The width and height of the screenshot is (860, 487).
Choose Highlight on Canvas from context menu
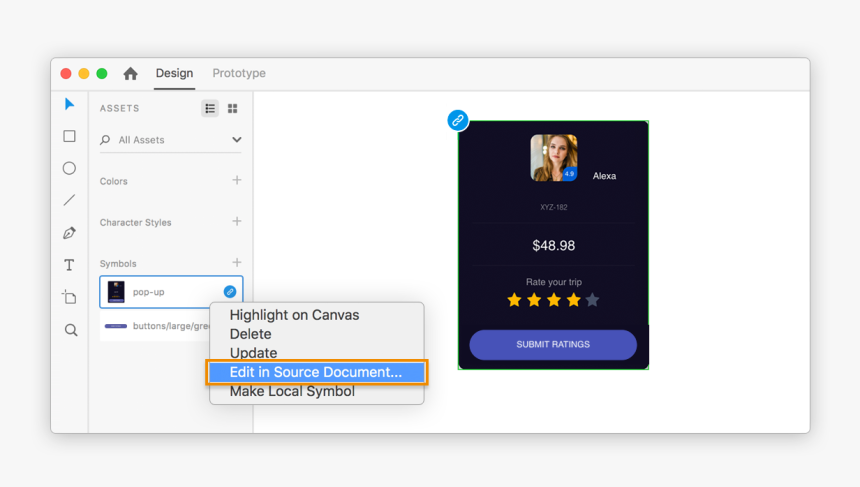pos(316,315)
